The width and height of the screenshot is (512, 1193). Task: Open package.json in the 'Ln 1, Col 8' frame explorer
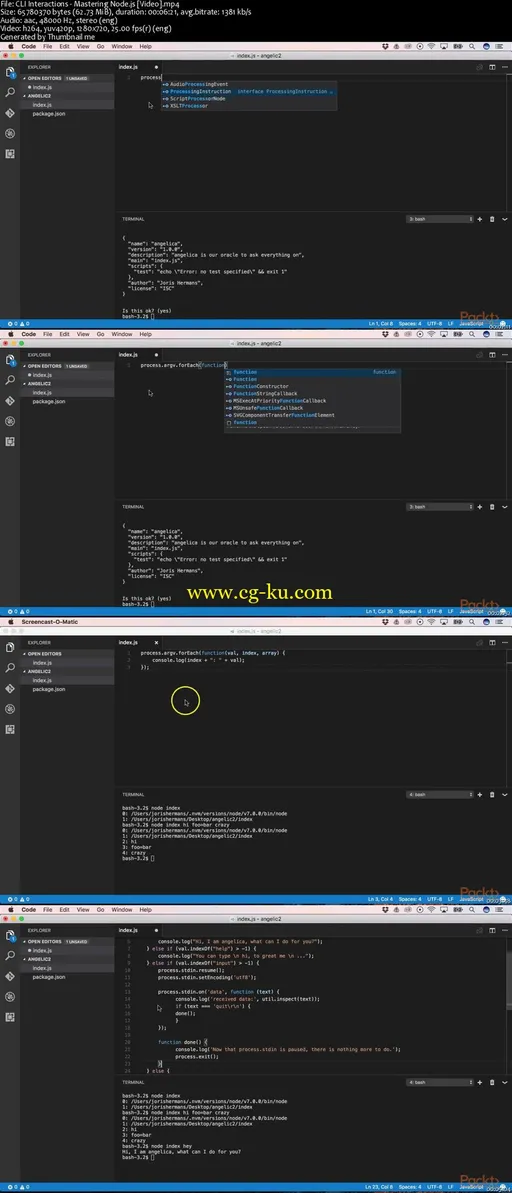[49, 113]
